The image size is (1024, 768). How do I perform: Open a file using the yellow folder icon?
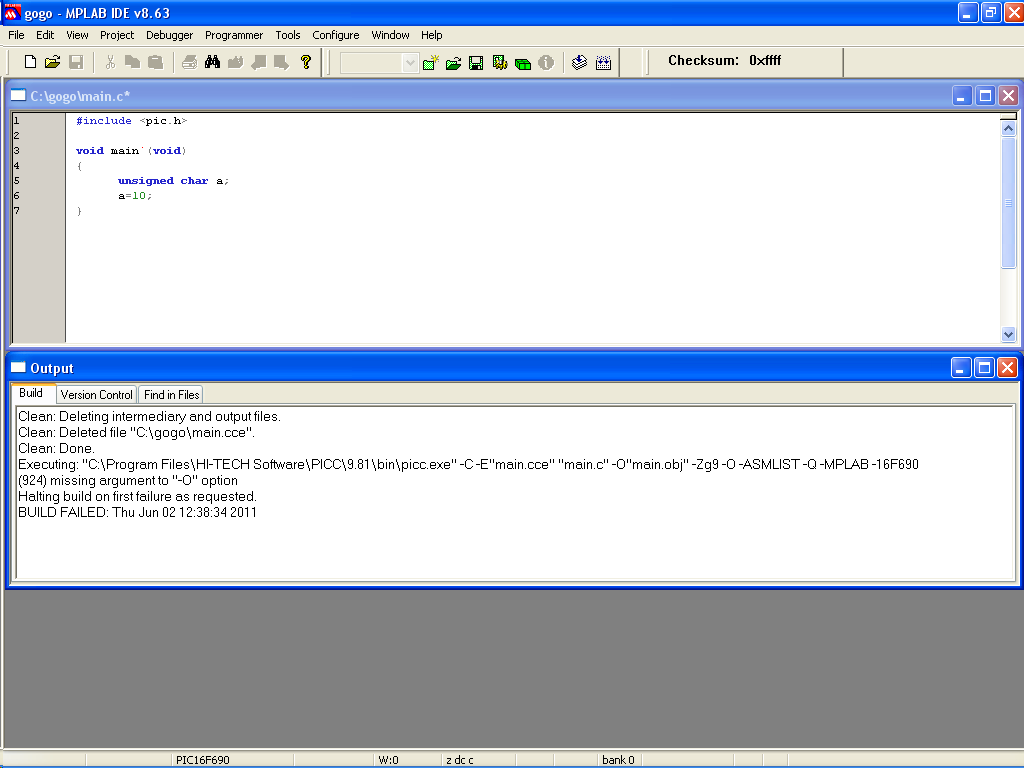(52, 62)
